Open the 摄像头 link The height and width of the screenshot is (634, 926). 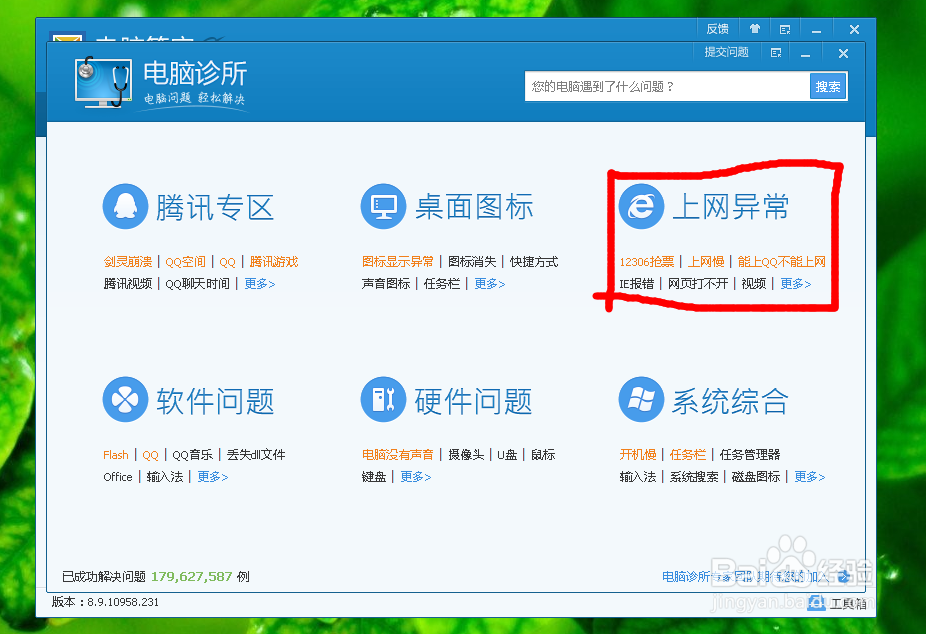[x=466, y=455]
